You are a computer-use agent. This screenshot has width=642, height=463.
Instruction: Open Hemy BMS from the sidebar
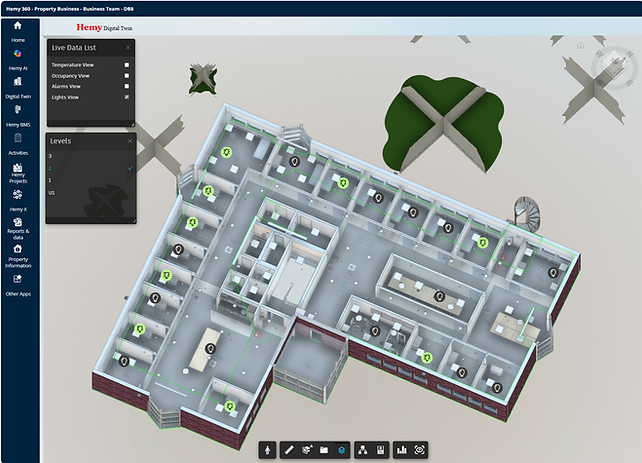click(x=18, y=116)
